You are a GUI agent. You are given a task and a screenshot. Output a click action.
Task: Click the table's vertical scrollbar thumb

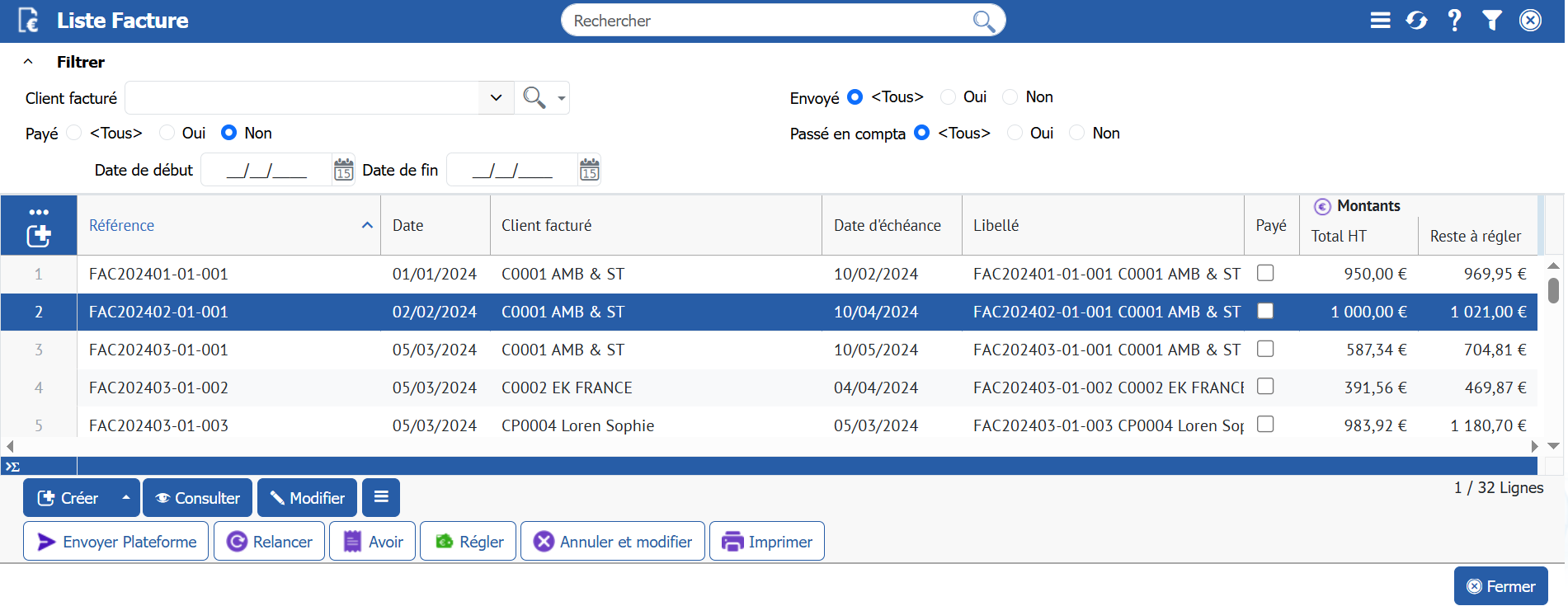point(1553,290)
